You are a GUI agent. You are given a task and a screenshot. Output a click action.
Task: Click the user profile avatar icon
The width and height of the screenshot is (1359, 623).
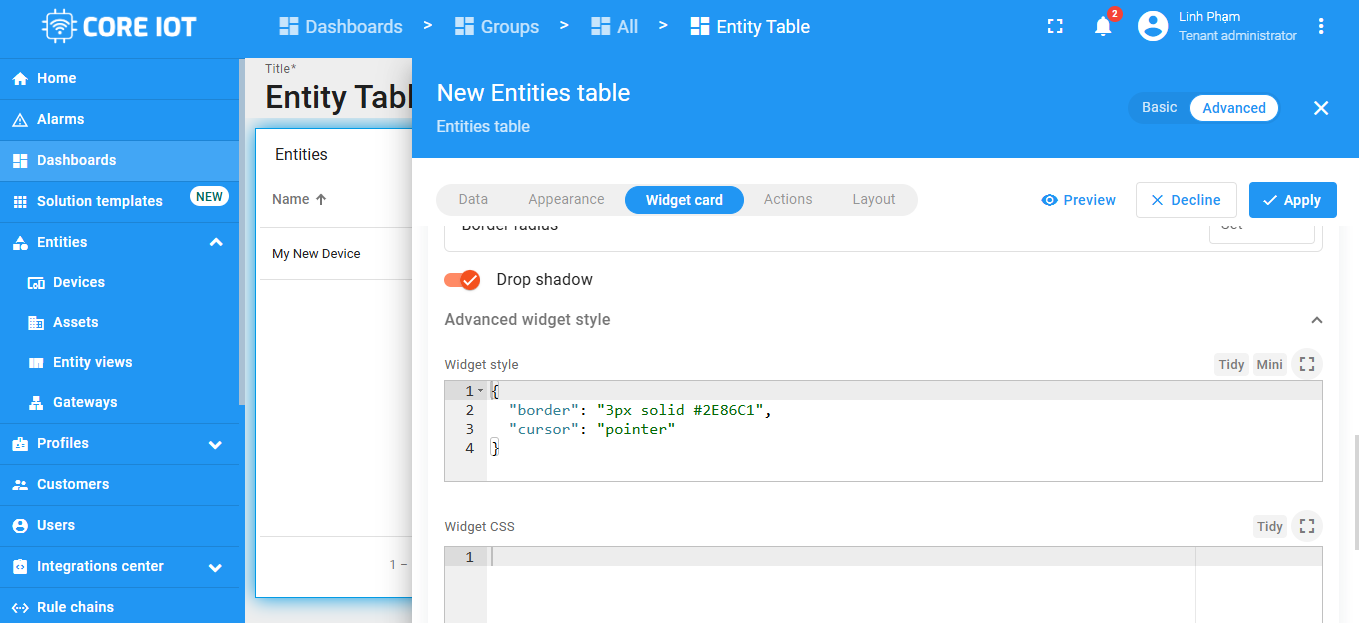tap(1153, 27)
